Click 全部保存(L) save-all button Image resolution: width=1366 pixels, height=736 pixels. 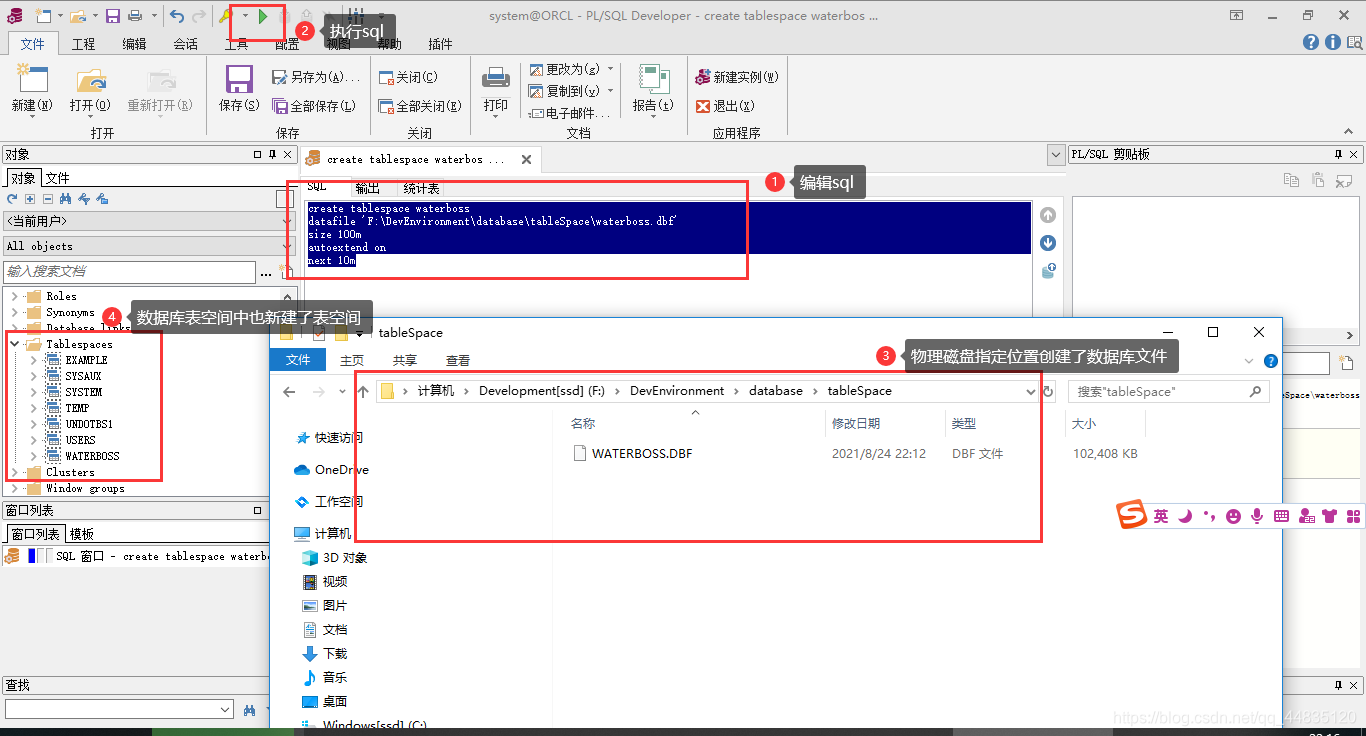click(314, 106)
